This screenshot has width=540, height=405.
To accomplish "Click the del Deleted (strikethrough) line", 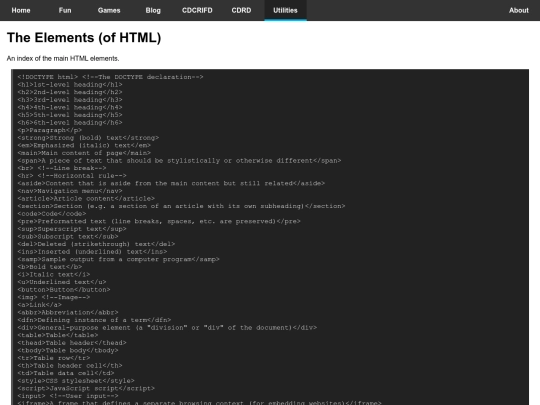I will tap(96, 244).
